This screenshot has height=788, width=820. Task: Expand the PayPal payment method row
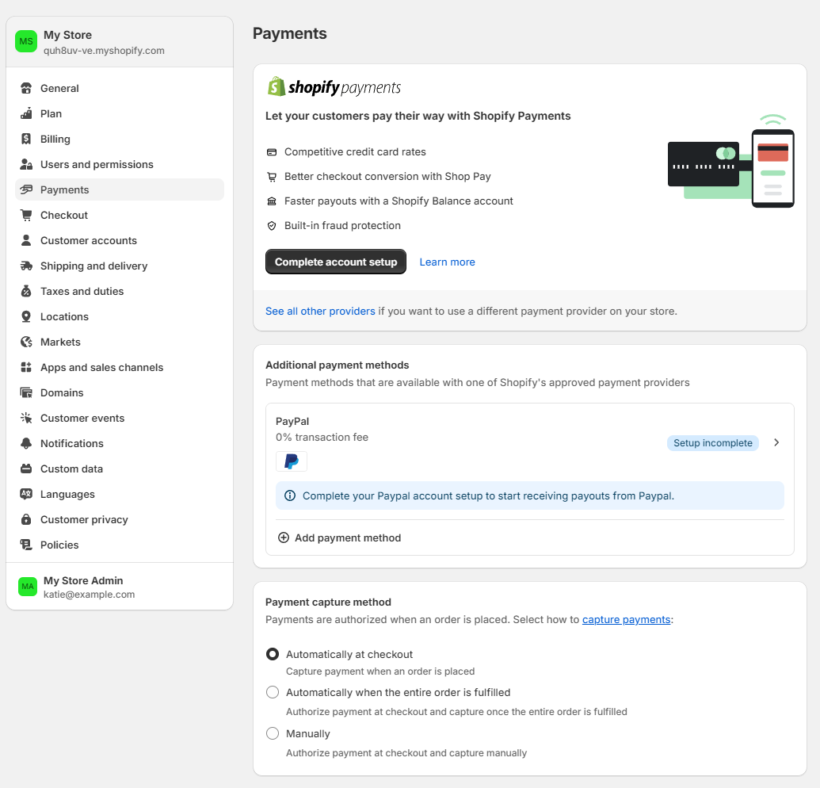pos(776,440)
